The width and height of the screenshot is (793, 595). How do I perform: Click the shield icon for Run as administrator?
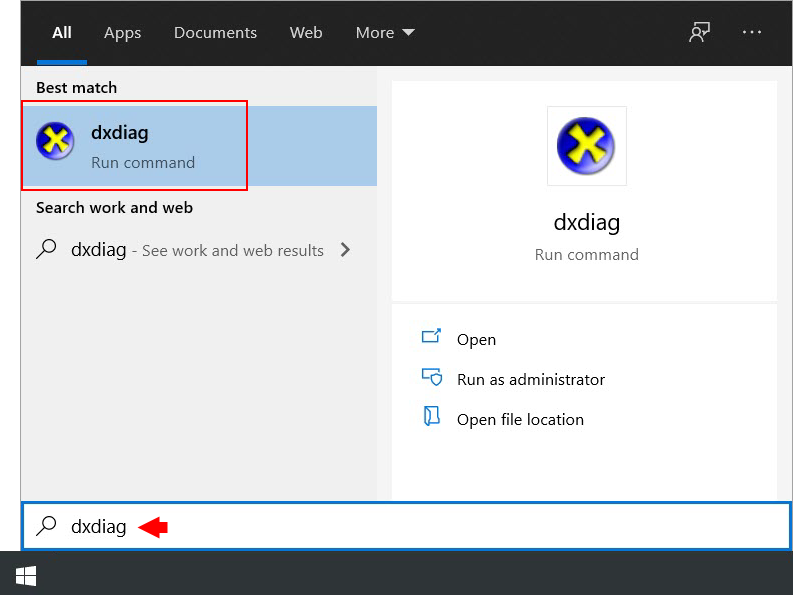pyautogui.click(x=432, y=378)
